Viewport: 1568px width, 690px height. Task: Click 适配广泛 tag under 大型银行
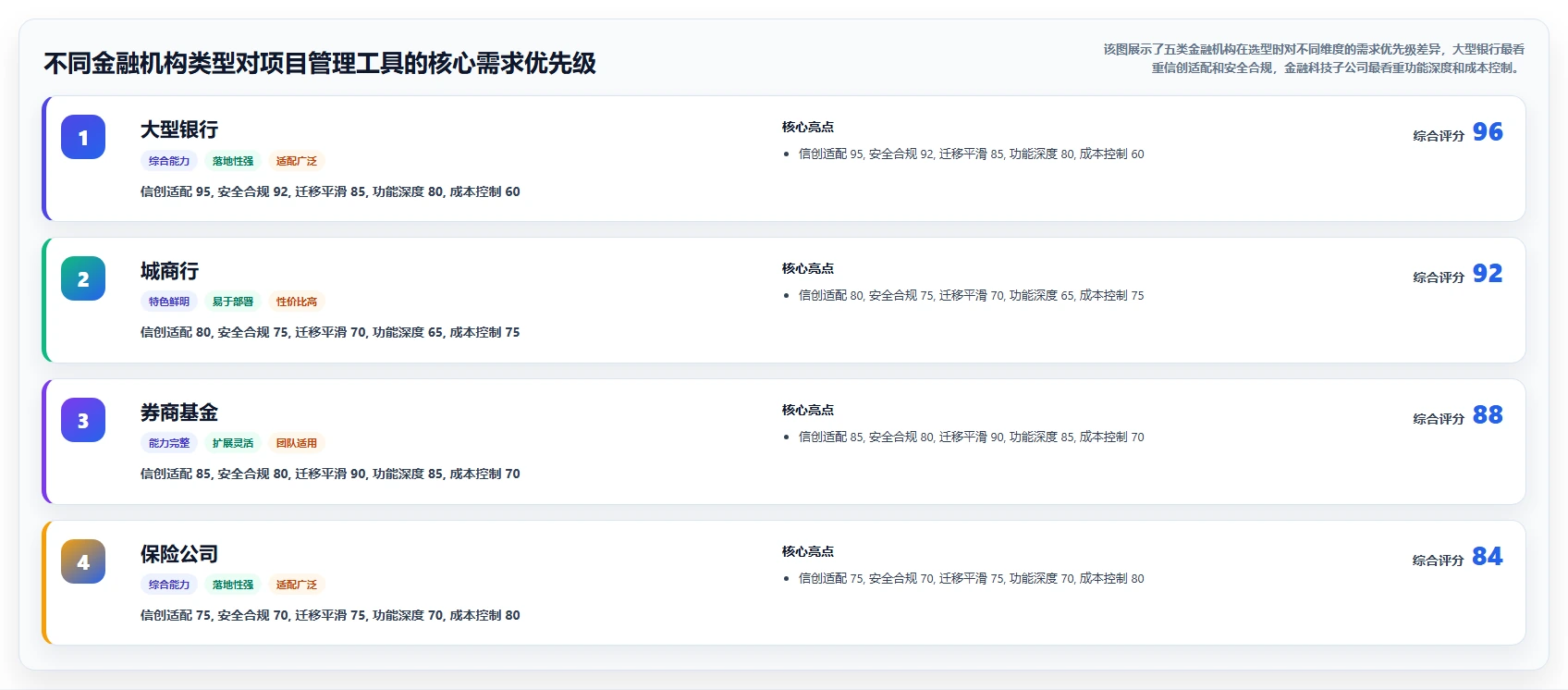[x=297, y=161]
